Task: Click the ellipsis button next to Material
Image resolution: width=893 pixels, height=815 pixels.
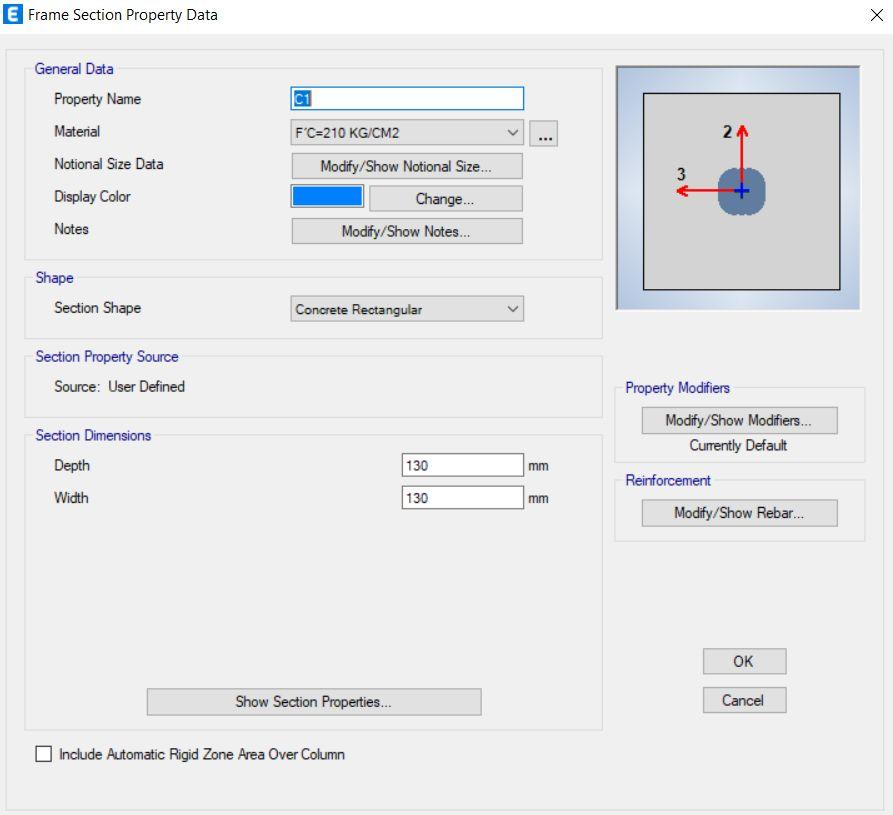Action: click(x=543, y=133)
